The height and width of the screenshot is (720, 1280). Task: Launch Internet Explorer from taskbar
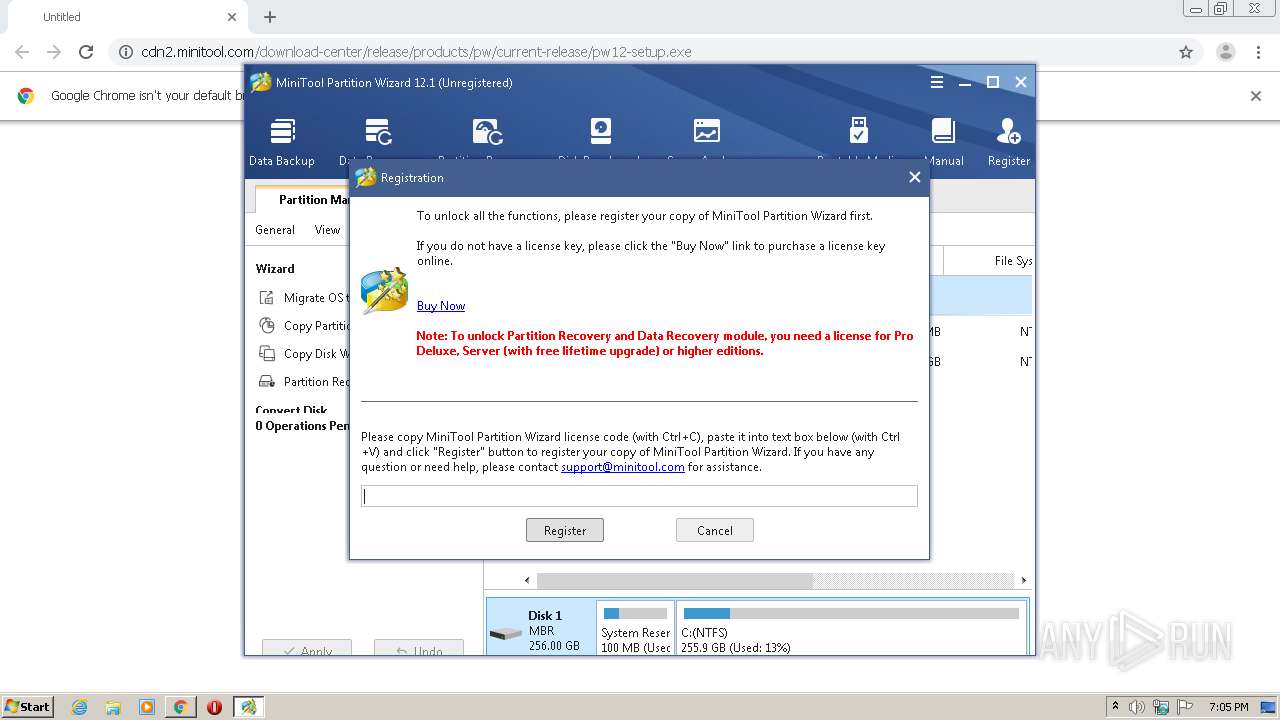coord(80,707)
